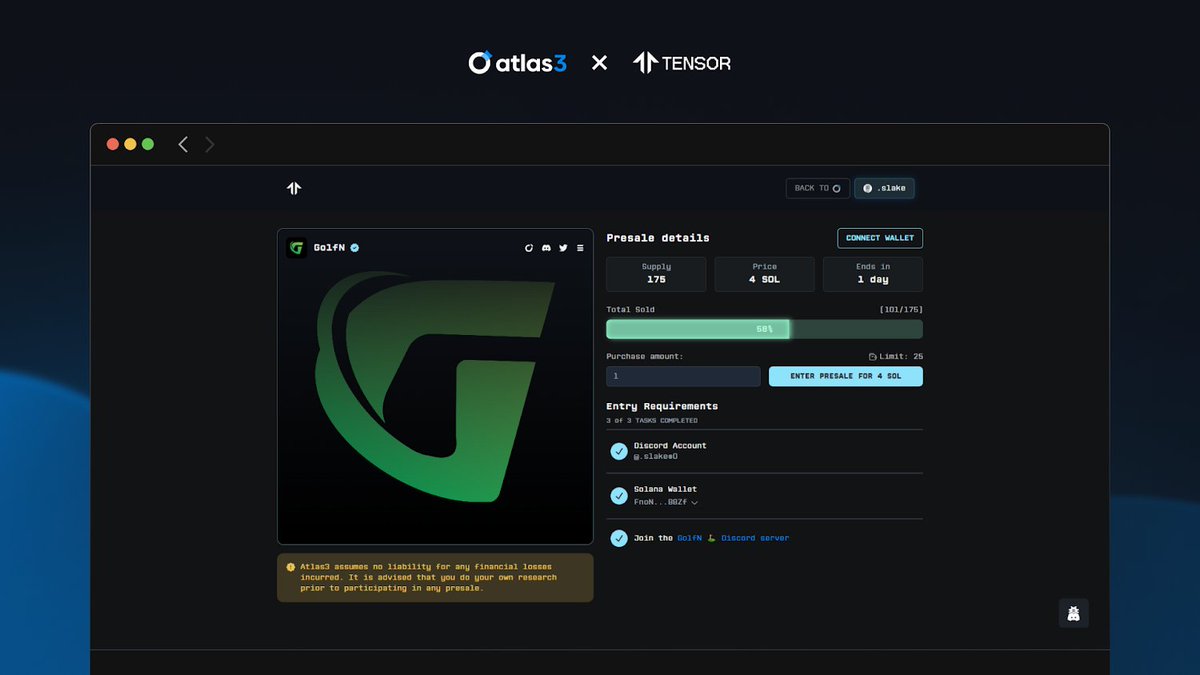
Task: Click the yellow window minimize dot
Action: (x=130, y=144)
